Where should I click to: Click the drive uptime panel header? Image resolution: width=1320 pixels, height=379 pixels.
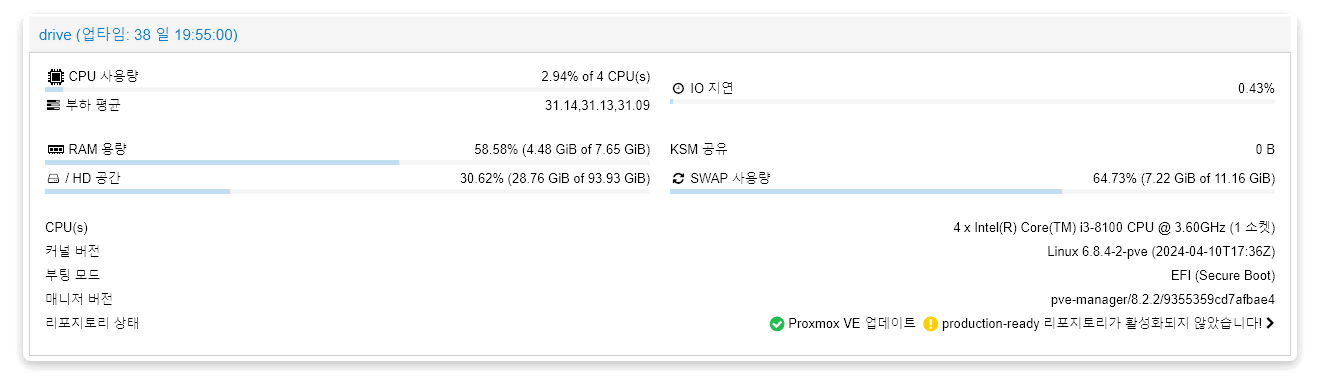659,35
